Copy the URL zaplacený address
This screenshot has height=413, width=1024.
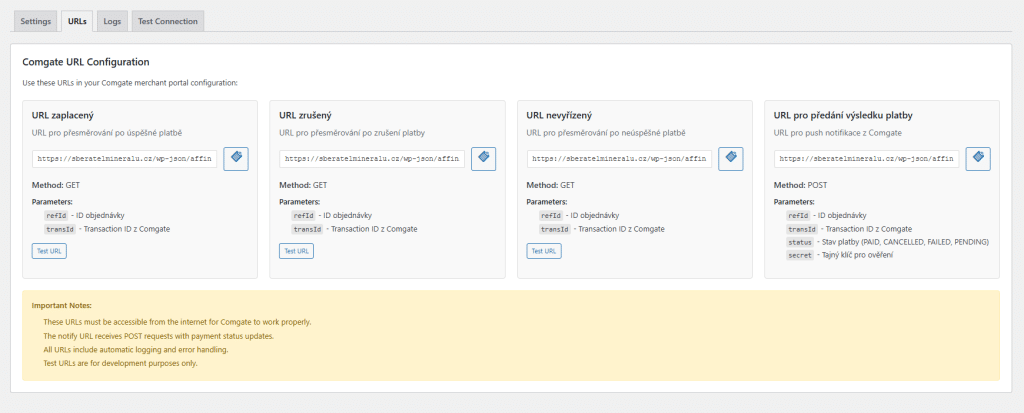(x=236, y=159)
